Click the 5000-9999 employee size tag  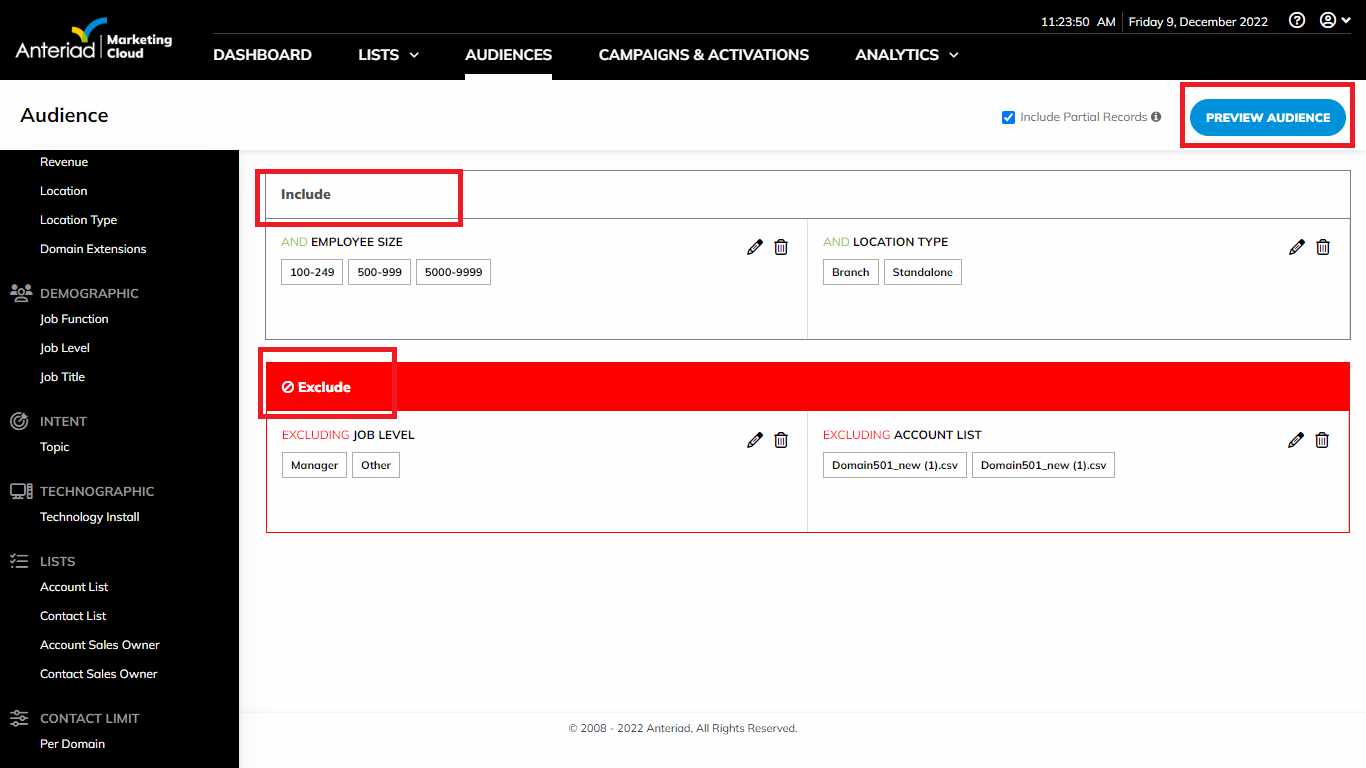454,272
